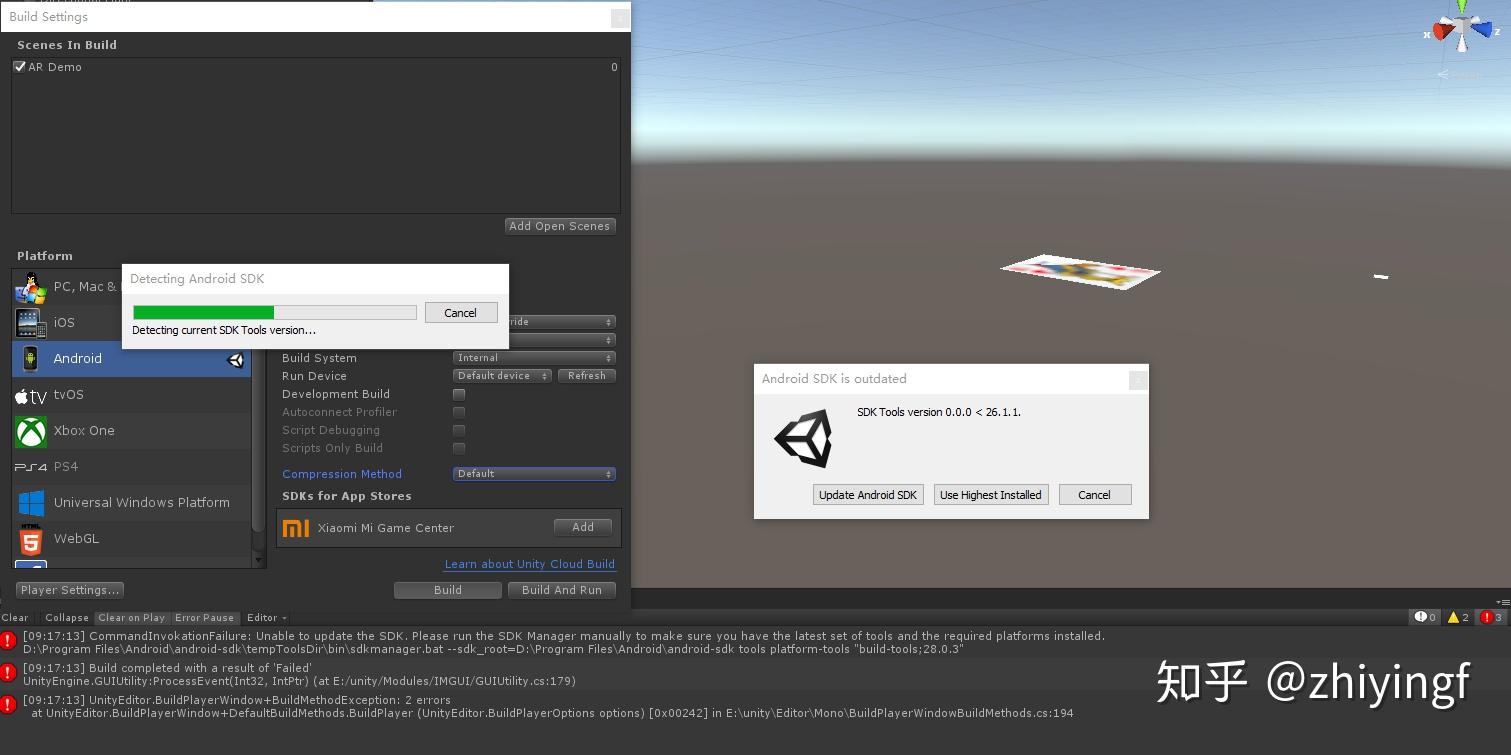Enable Scripts Only Build
Screen dimensions: 1511x755
(x=459, y=448)
